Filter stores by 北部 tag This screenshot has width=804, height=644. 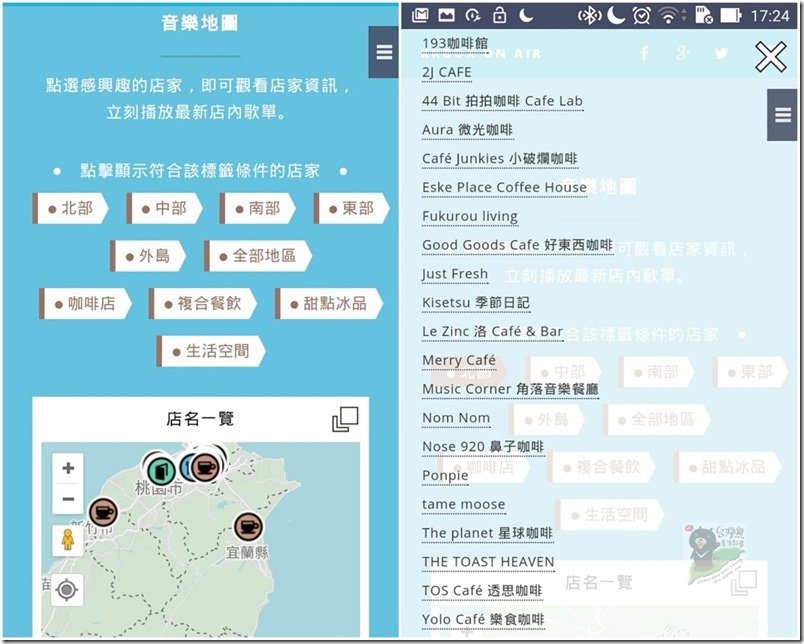pyautogui.click(x=70, y=208)
